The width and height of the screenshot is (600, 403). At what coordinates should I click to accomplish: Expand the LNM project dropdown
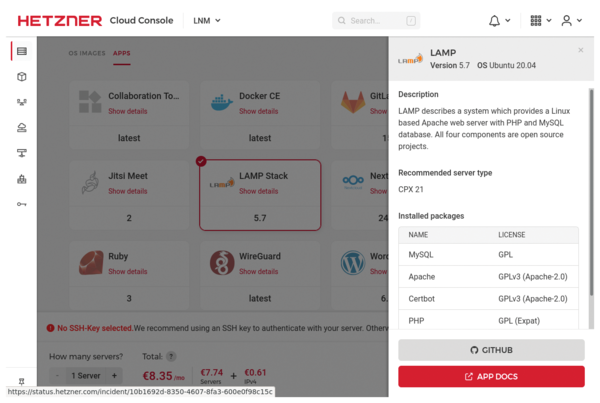click(x=207, y=21)
